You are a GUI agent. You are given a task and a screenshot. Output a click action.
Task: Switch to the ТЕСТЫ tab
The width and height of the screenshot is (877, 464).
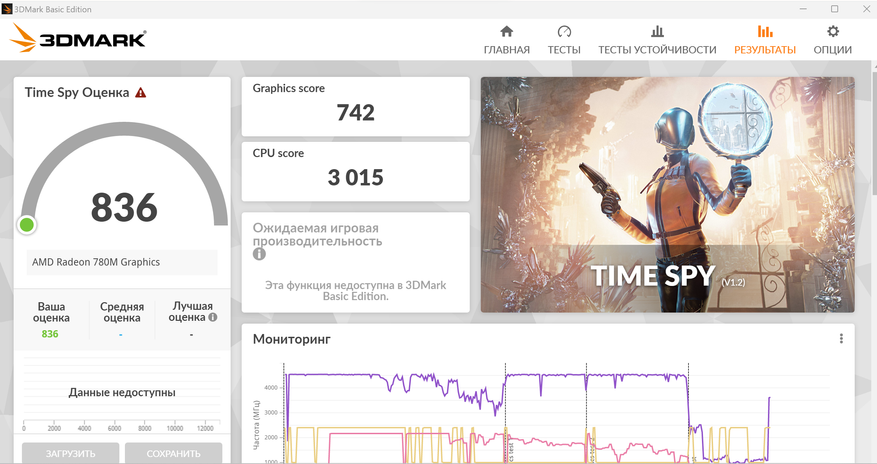pyautogui.click(x=564, y=40)
